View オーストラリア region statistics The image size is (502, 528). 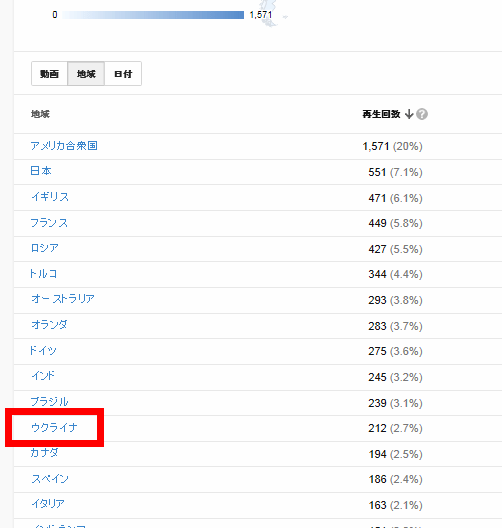click(63, 299)
